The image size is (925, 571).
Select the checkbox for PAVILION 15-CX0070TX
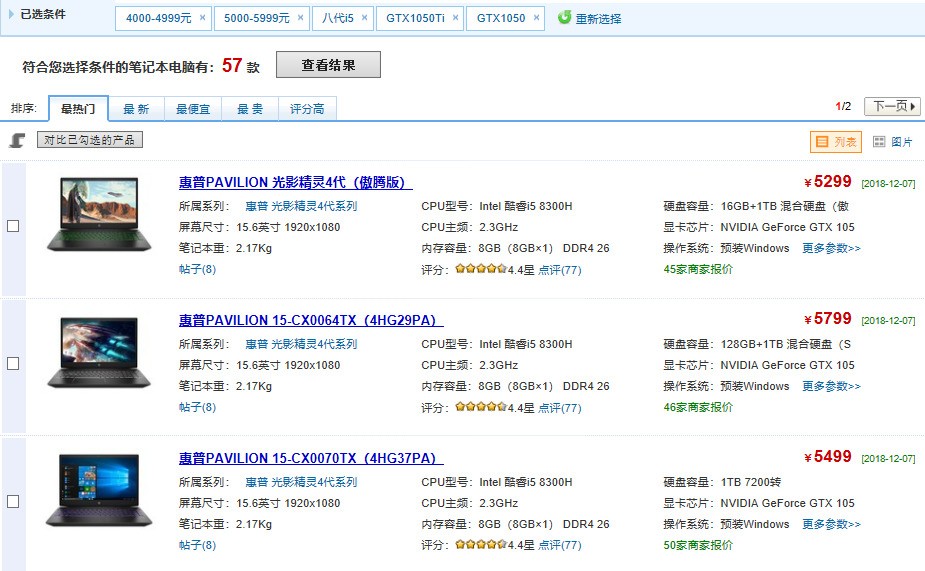tap(13, 502)
